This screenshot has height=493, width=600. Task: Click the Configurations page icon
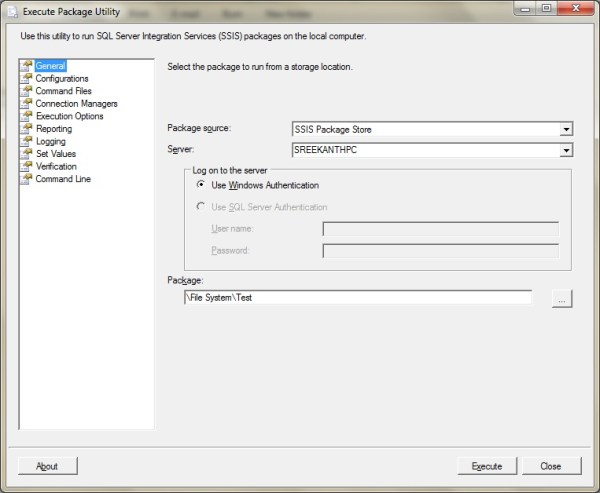[27, 79]
